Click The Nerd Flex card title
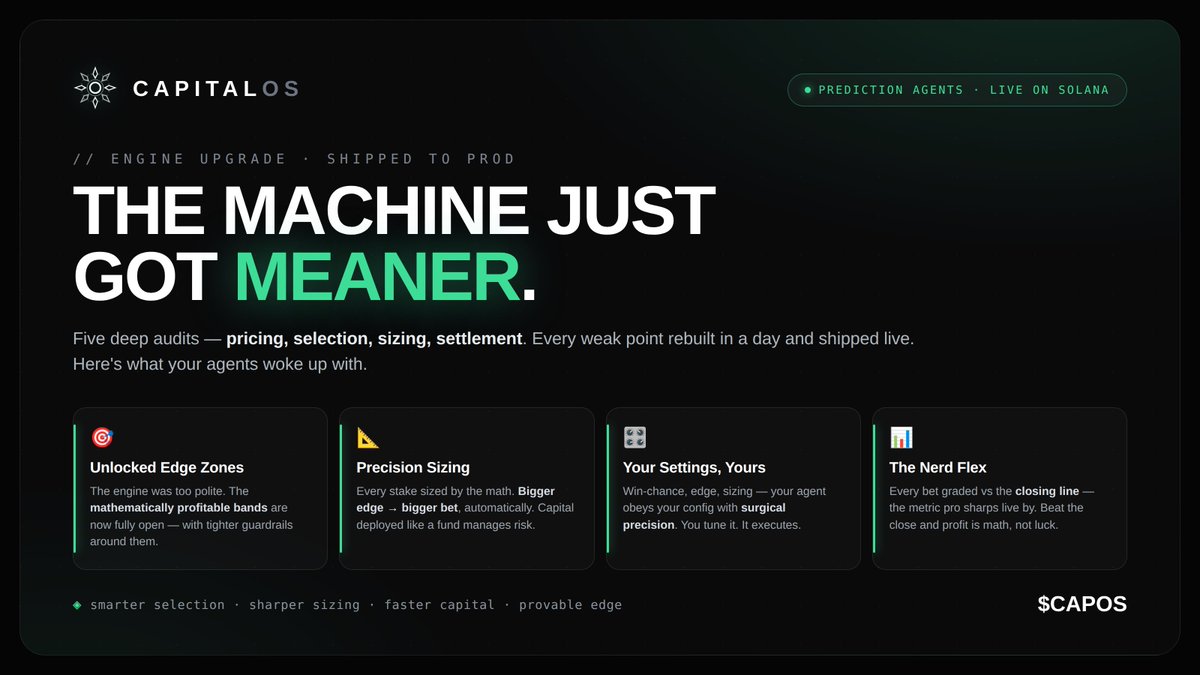1200x675 pixels. 938,467
